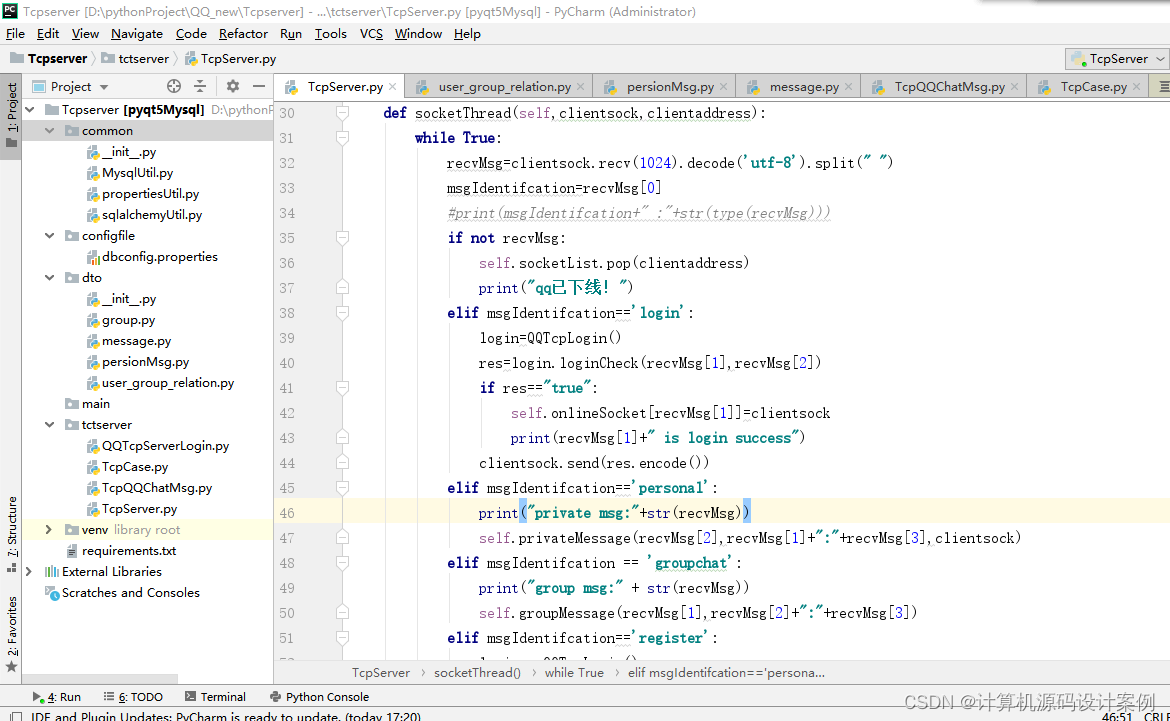
Task: Expand the venv library root folder
Action: click(49, 529)
